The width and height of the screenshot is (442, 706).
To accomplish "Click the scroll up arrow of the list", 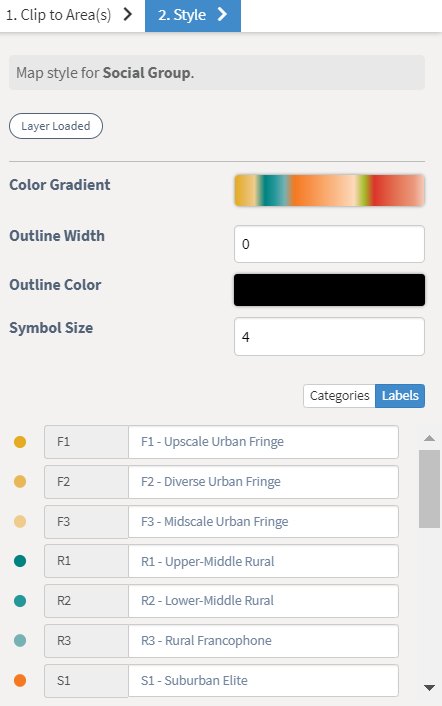I will point(429,438).
